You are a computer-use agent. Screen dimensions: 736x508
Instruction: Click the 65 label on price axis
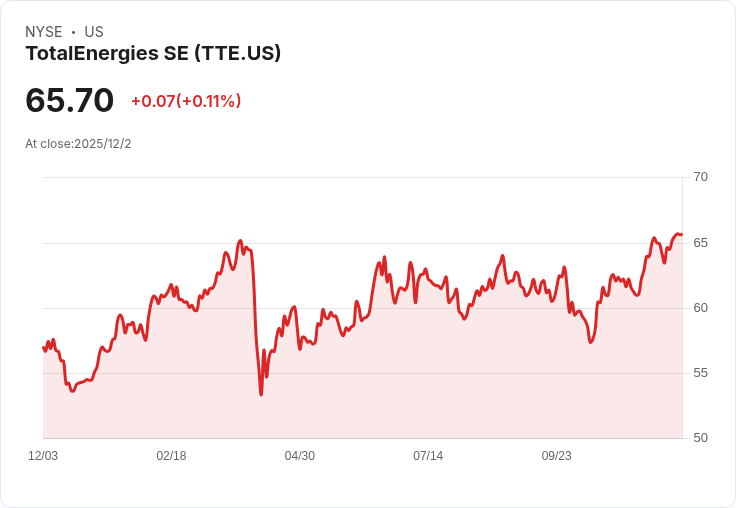(x=700, y=243)
